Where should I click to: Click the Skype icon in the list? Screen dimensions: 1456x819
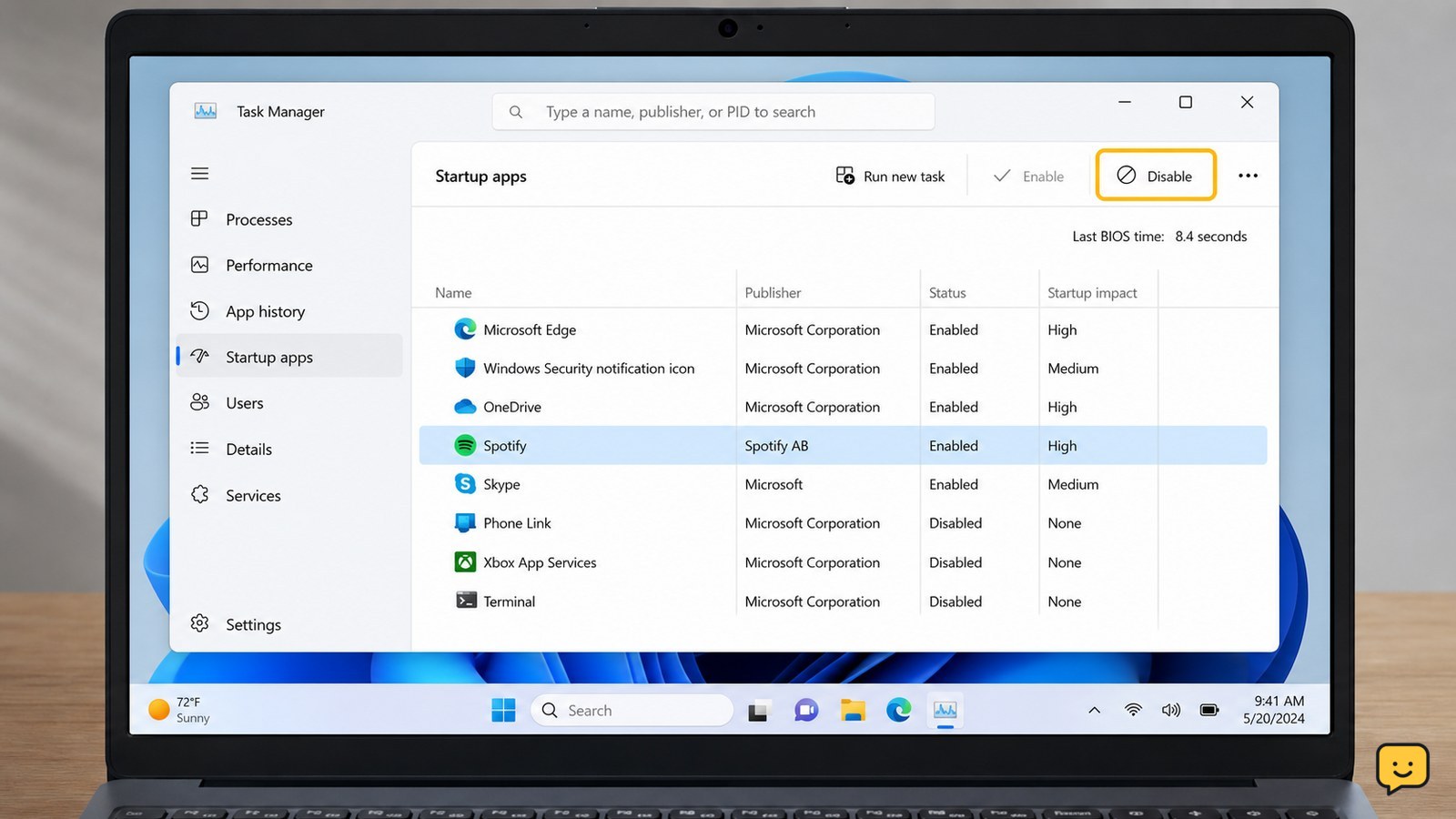point(465,484)
